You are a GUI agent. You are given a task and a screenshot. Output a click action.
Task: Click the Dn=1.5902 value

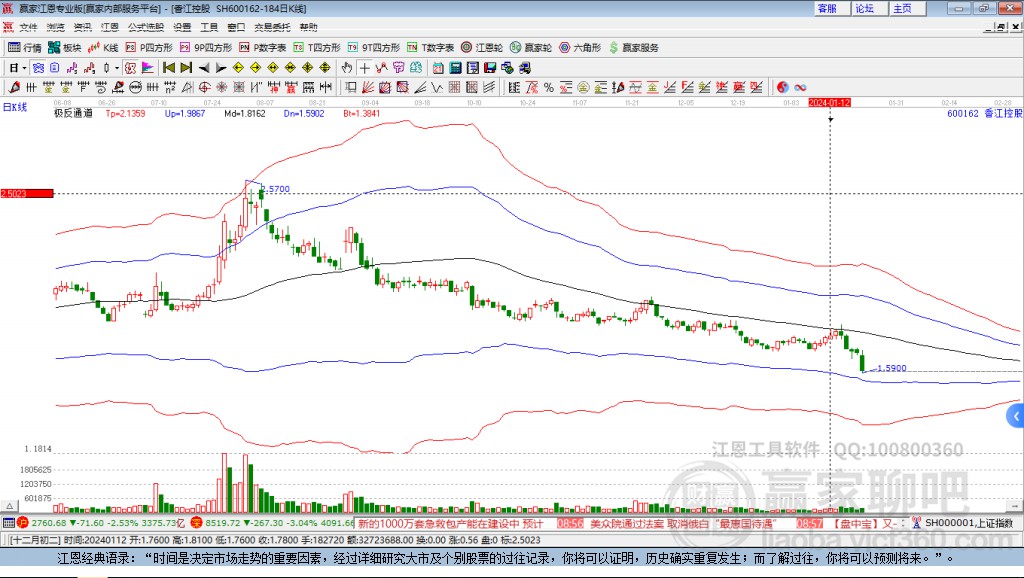click(304, 114)
